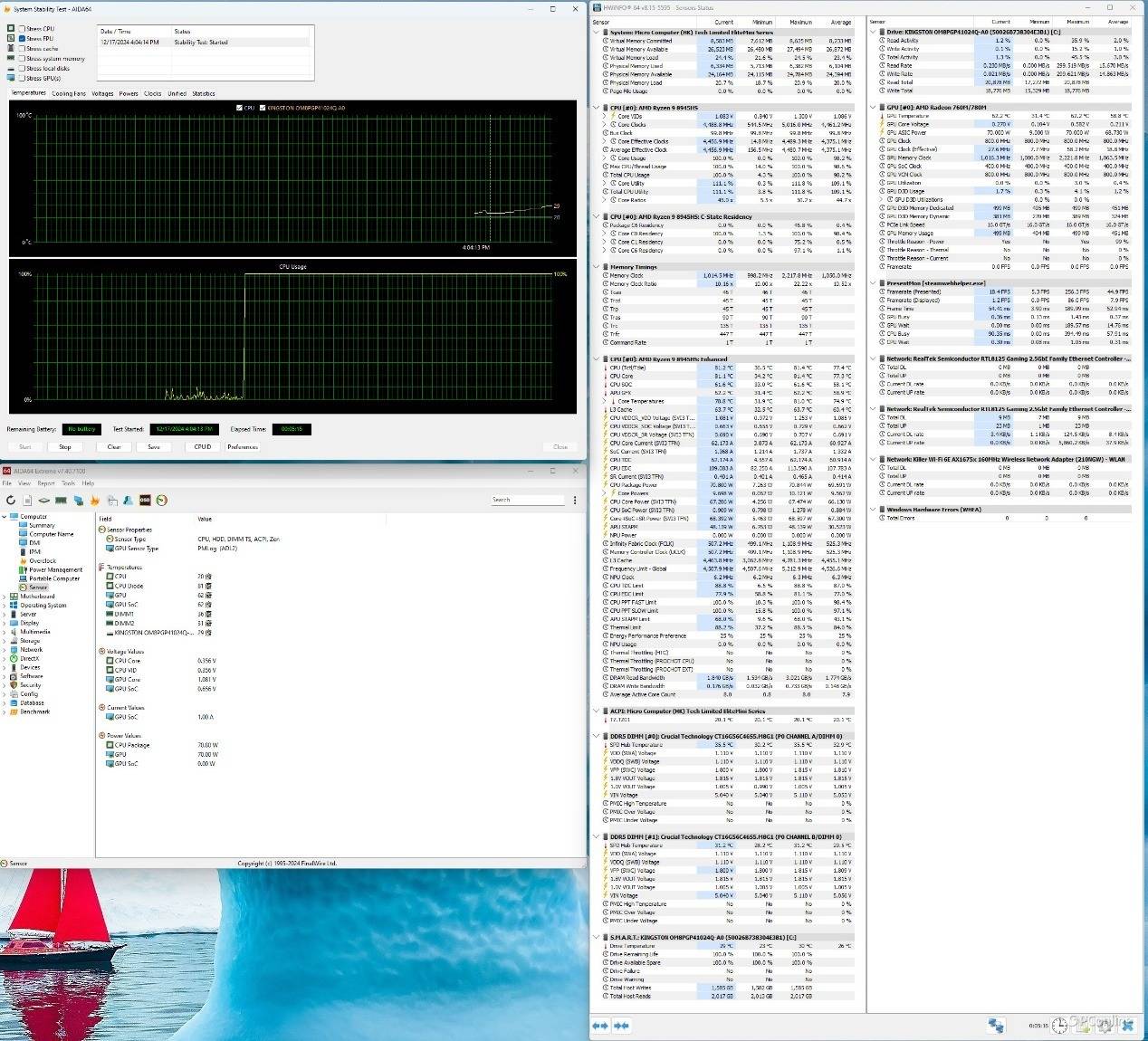Enable the Stress GPU(s) checkbox
This screenshot has height=1041, width=1148.
point(22,79)
